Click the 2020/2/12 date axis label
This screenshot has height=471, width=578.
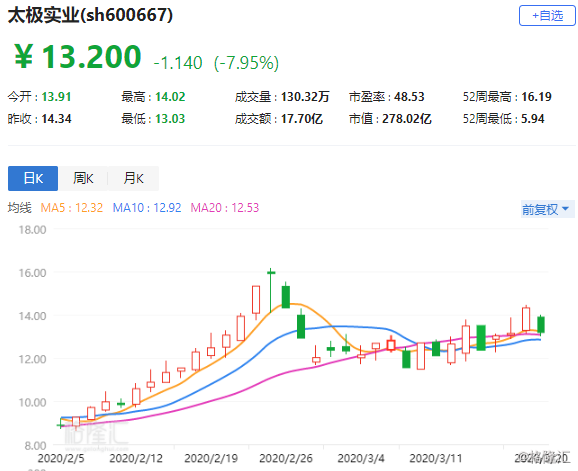tap(136, 458)
